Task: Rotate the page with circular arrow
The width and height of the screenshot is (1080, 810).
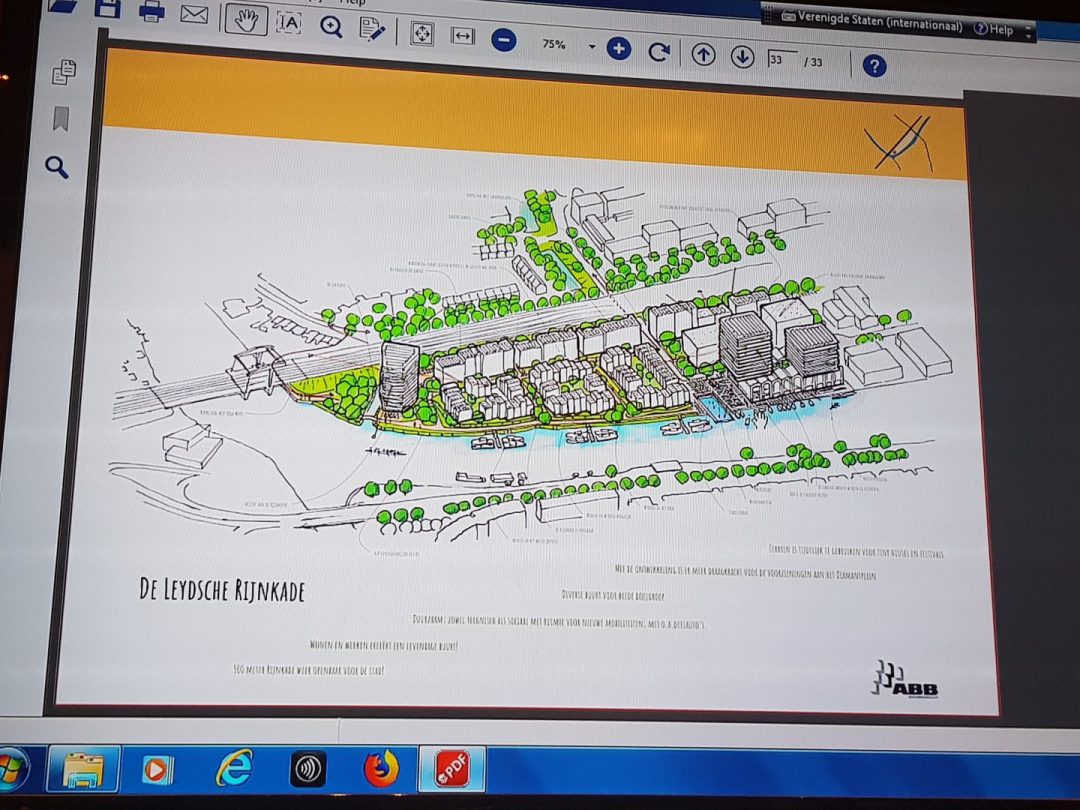Action: click(658, 52)
